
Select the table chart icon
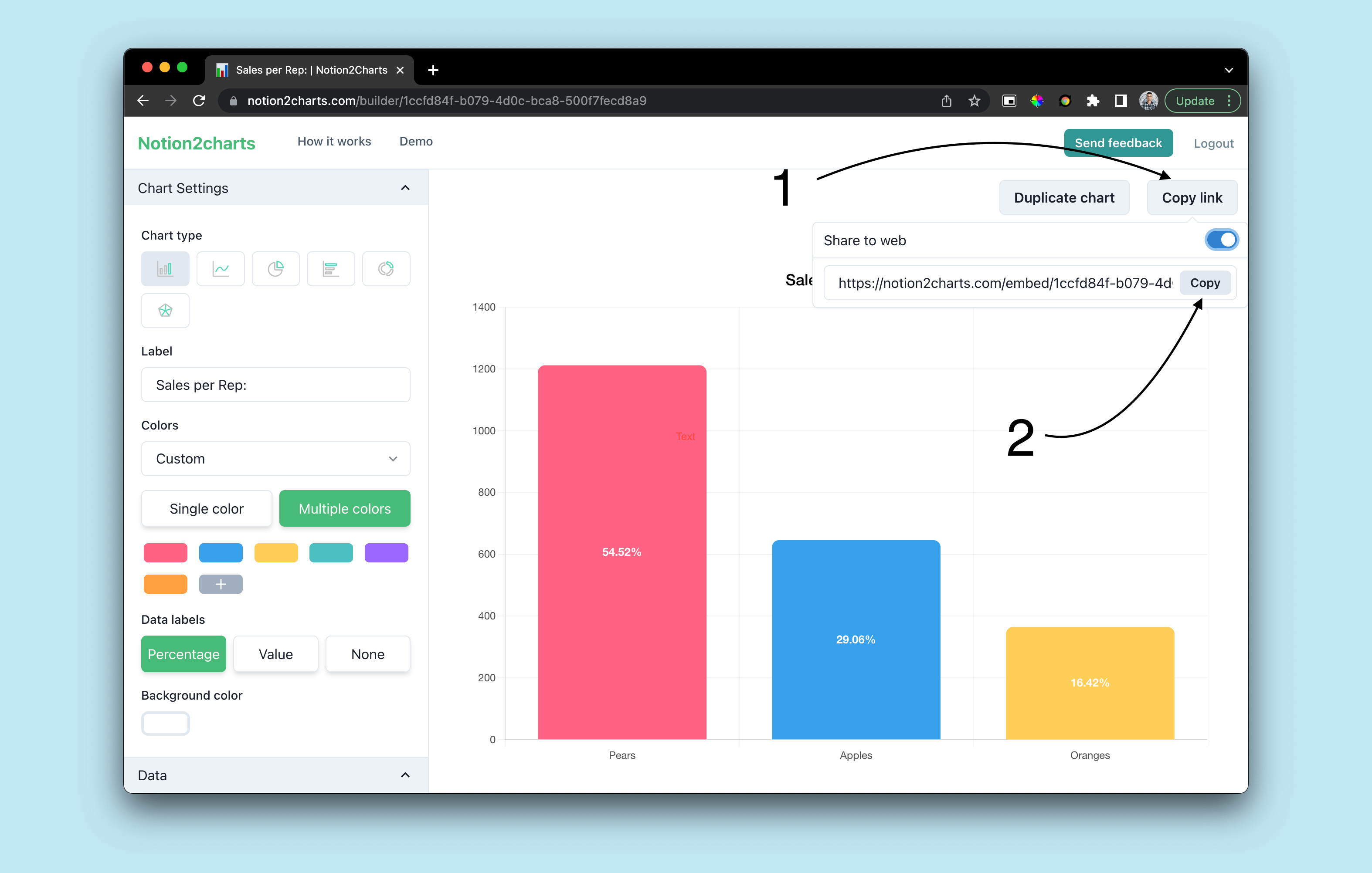pos(330,268)
